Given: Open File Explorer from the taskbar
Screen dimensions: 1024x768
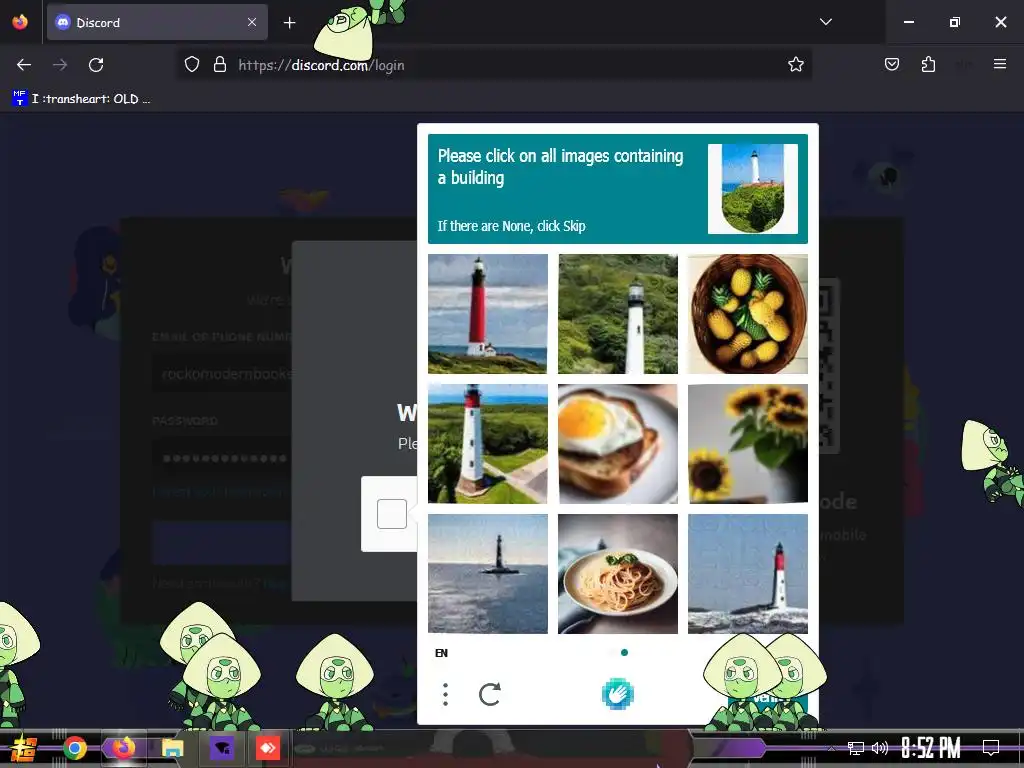Looking at the screenshot, I should click(172, 748).
